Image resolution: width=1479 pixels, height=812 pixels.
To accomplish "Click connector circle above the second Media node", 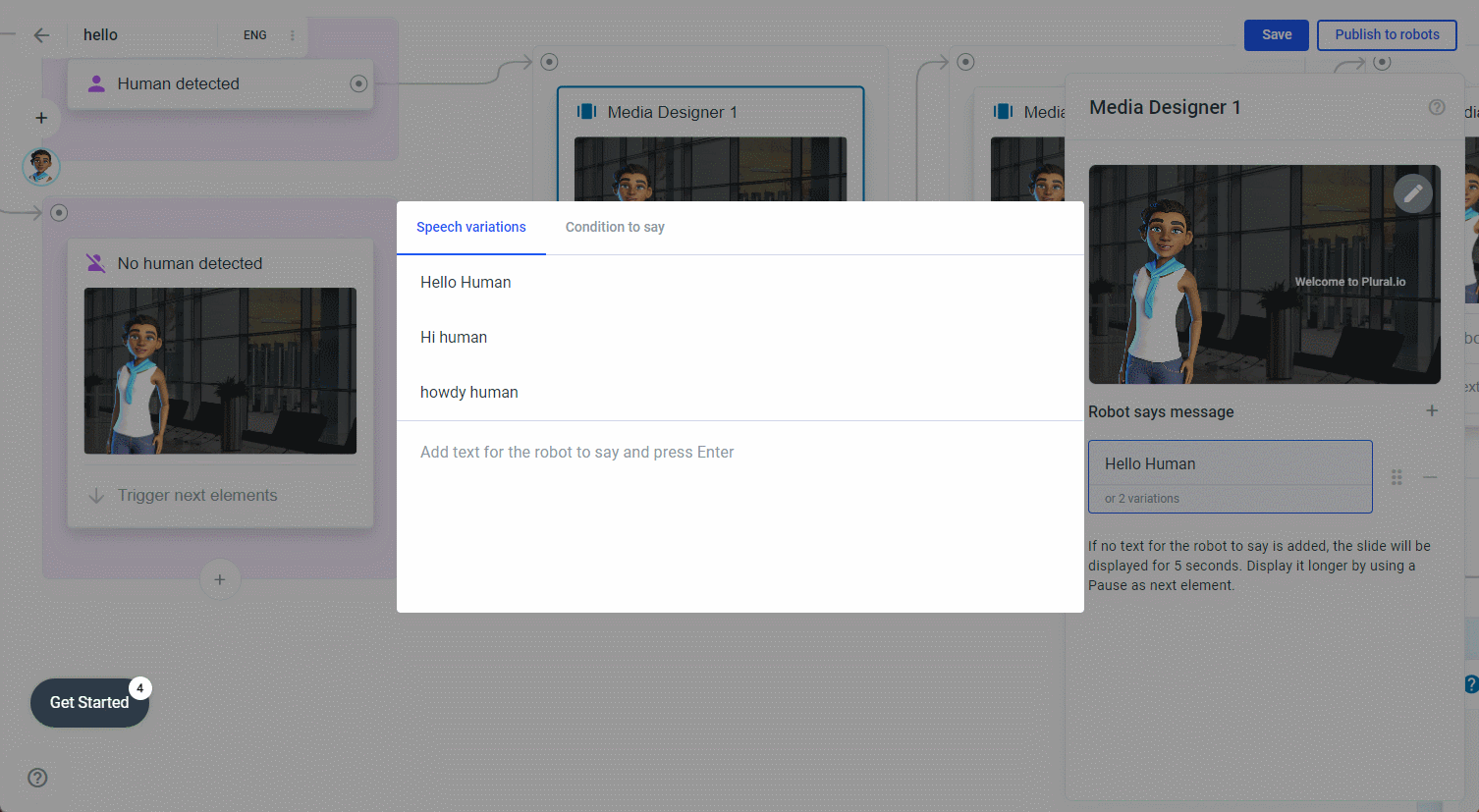I will [x=966, y=62].
